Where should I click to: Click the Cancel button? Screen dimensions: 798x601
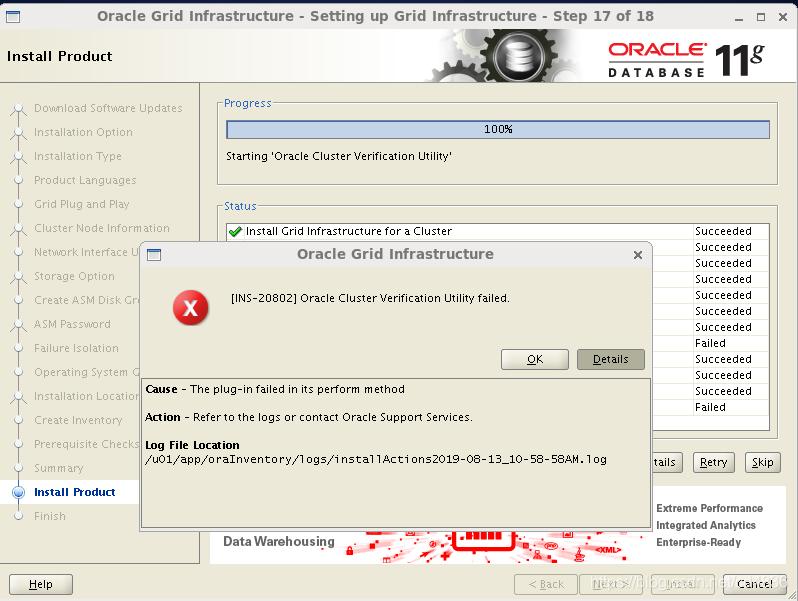point(755,584)
